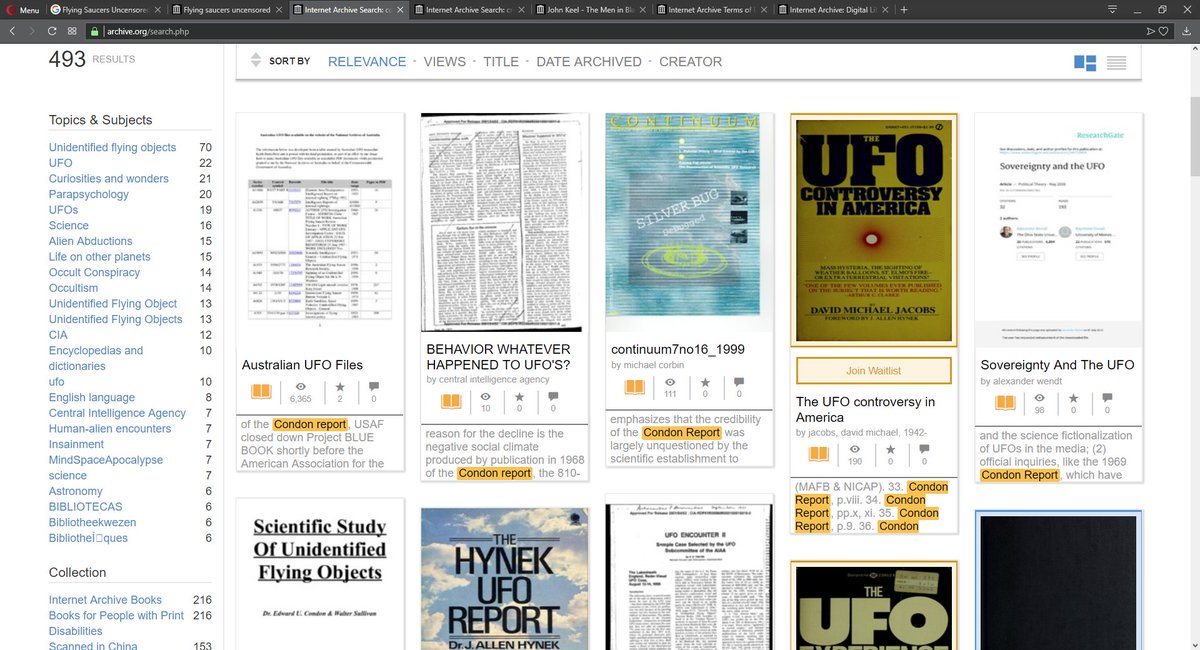Click the heart bookmark icon in address bar
The height and width of the screenshot is (650, 1200).
[x=1165, y=31]
